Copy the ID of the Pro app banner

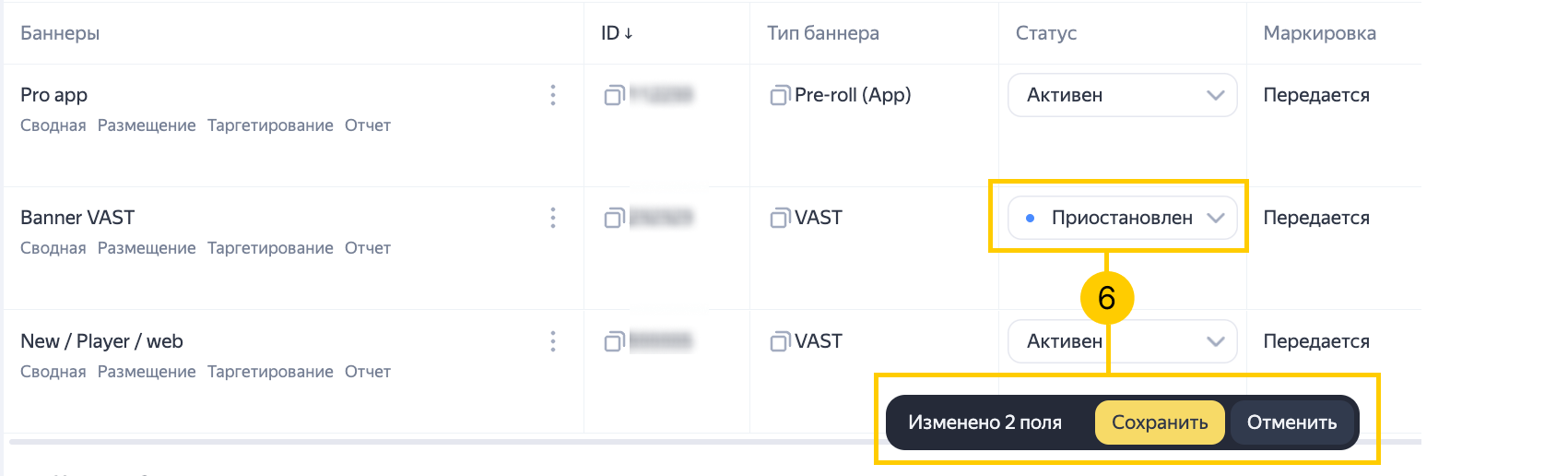614,95
